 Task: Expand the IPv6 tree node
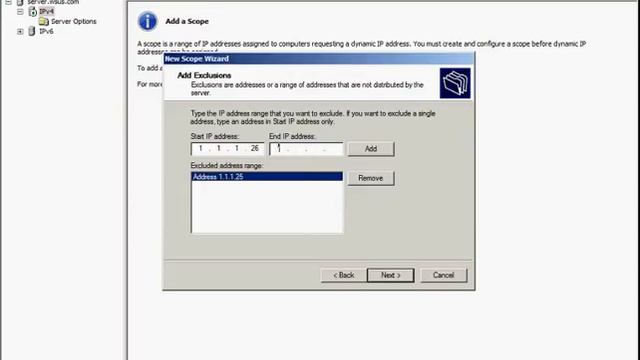coord(20,31)
